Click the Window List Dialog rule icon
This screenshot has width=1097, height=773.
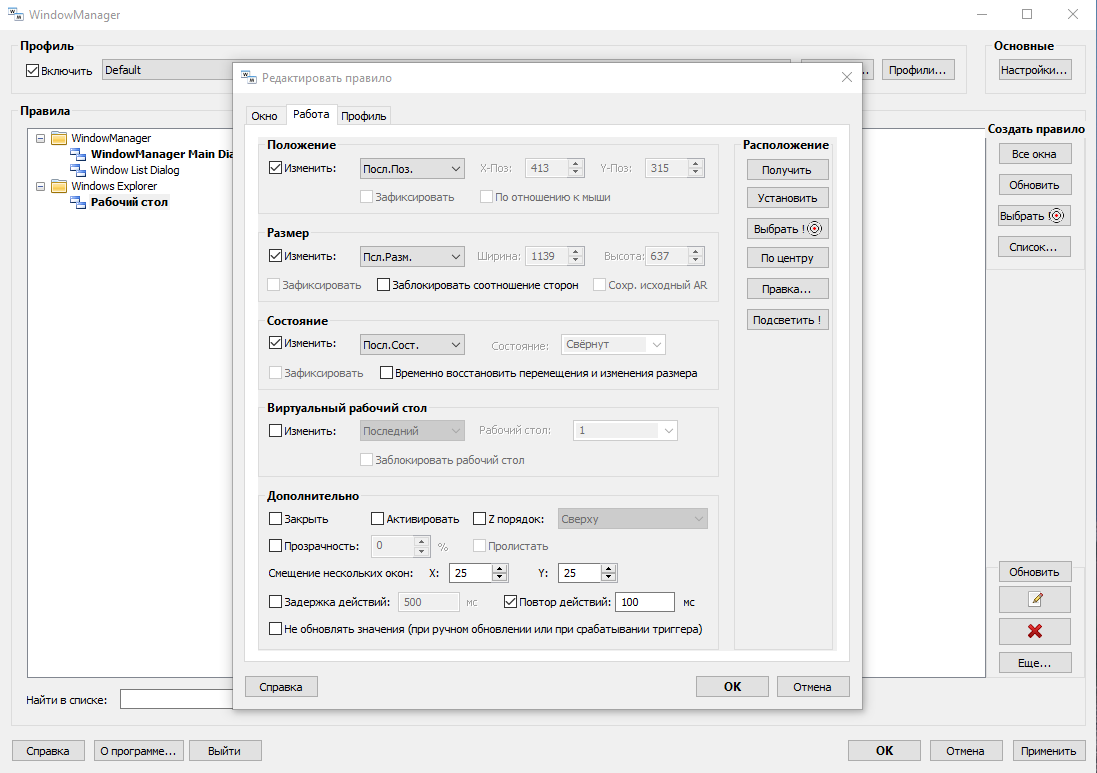coord(78,170)
